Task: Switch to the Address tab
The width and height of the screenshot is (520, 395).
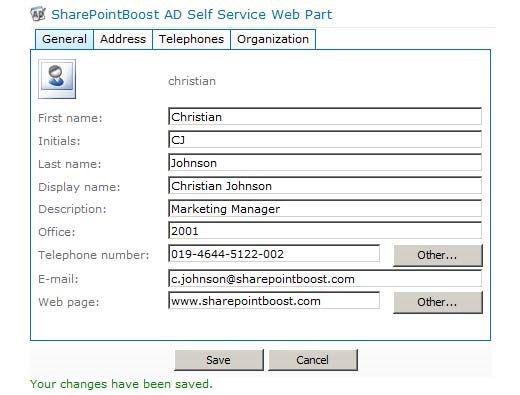Action: point(123,39)
